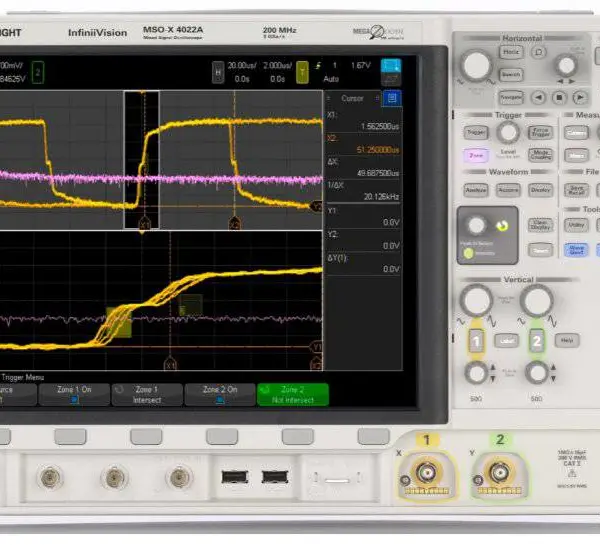This screenshot has width=600, height=545.
Task: Click channel 1 vertical position knob
Action: (x=476, y=373)
